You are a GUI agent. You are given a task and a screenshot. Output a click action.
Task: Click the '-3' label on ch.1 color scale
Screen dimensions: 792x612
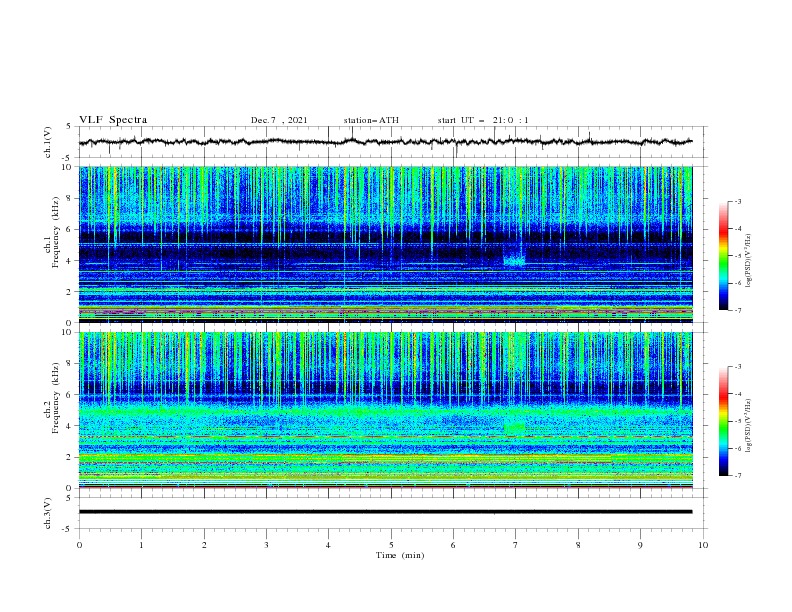tap(737, 201)
